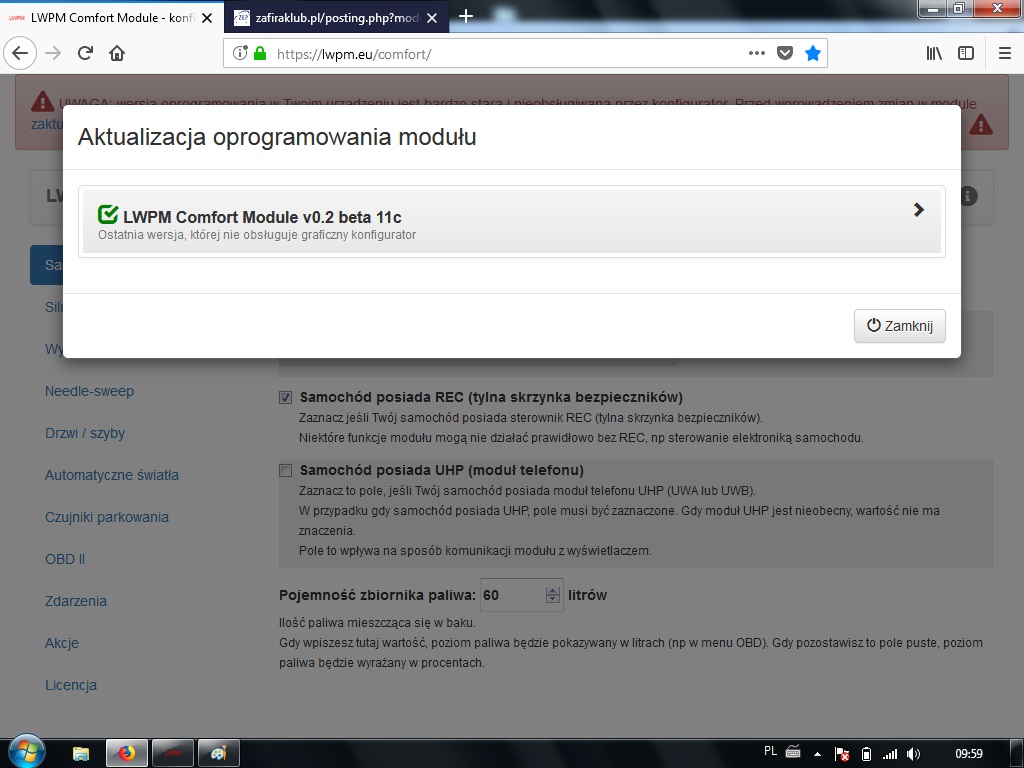Toggle sidebar view icon
Screen dimensions: 1024x768
click(x=966, y=54)
